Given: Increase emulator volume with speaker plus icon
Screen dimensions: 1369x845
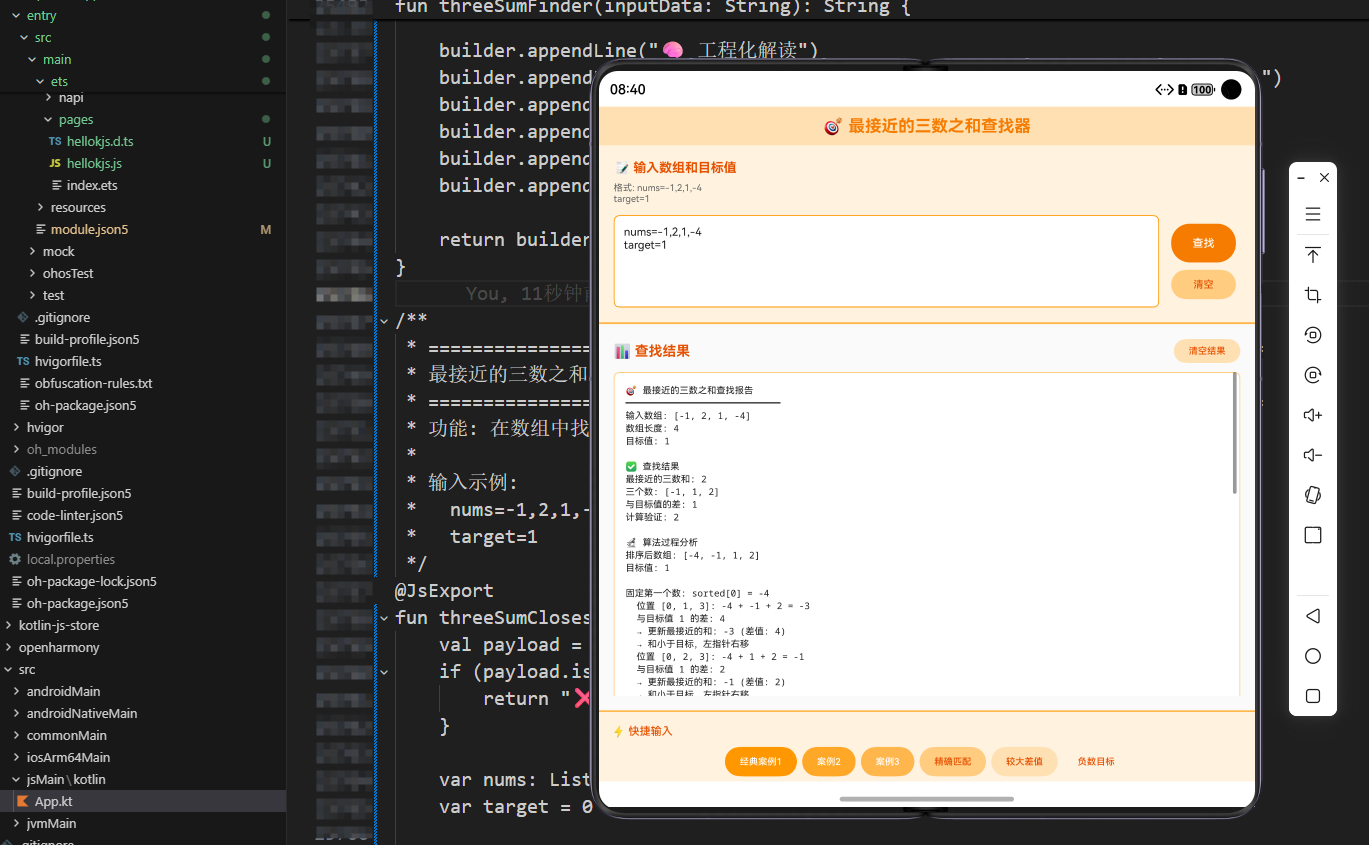Looking at the screenshot, I should [1313, 415].
